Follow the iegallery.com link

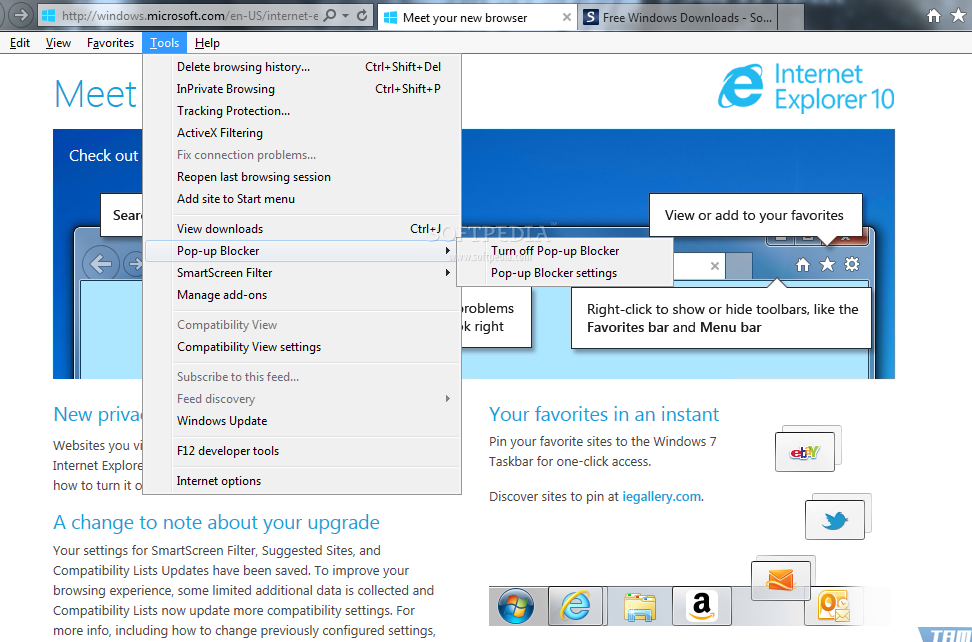(x=661, y=495)
